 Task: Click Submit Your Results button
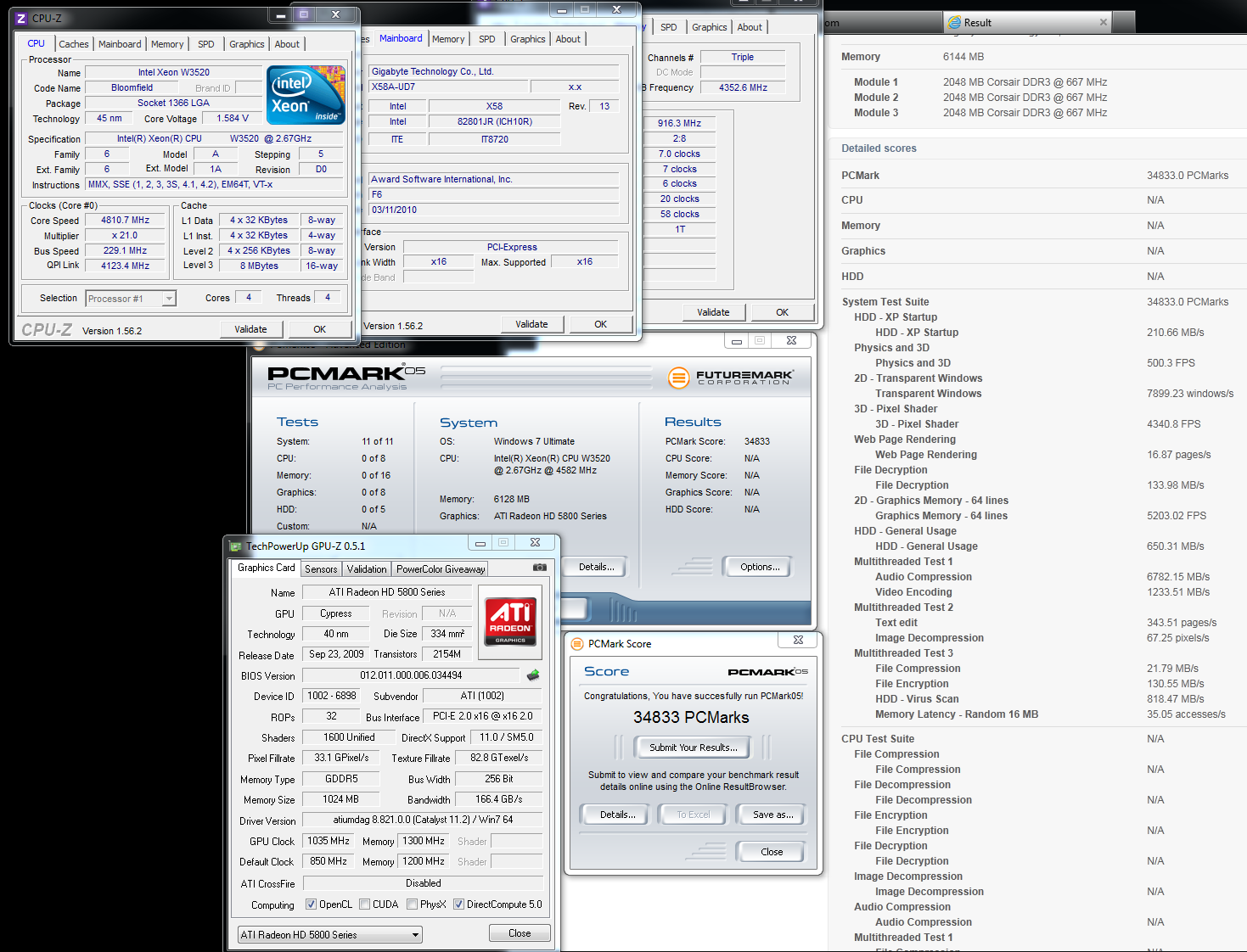(x=694, y=748)
